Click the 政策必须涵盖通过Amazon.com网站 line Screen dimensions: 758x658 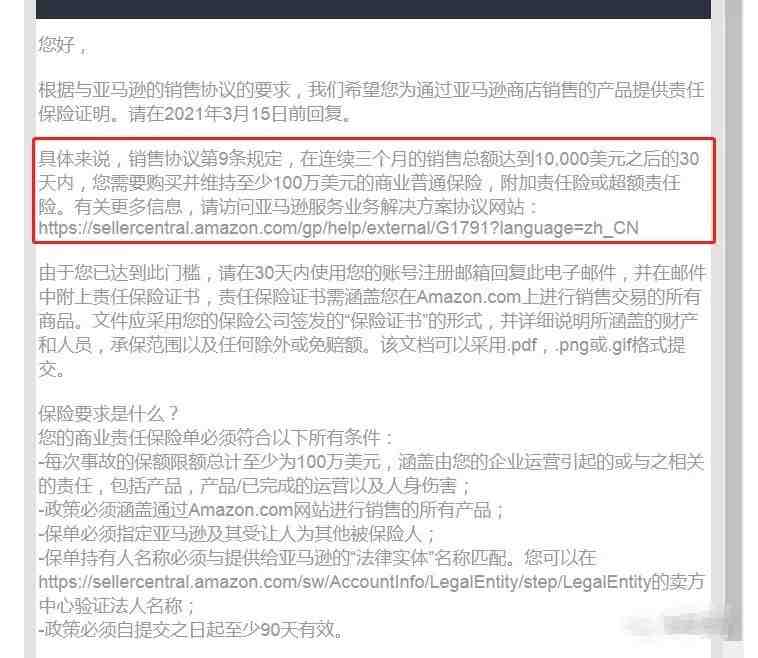[272, 510]
